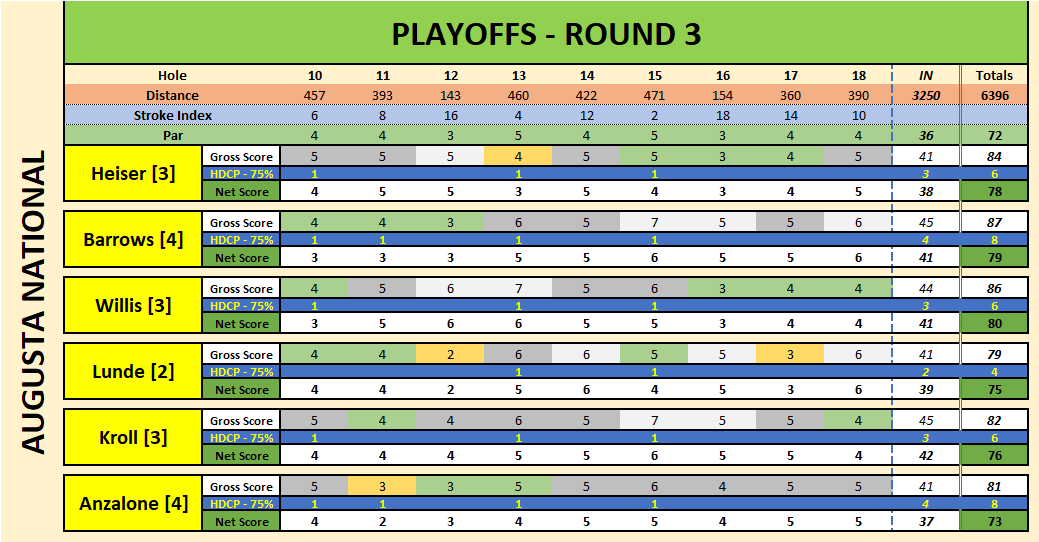Click Anzalone's net total of 73
1039x542 pixels.
coord(993,522)
